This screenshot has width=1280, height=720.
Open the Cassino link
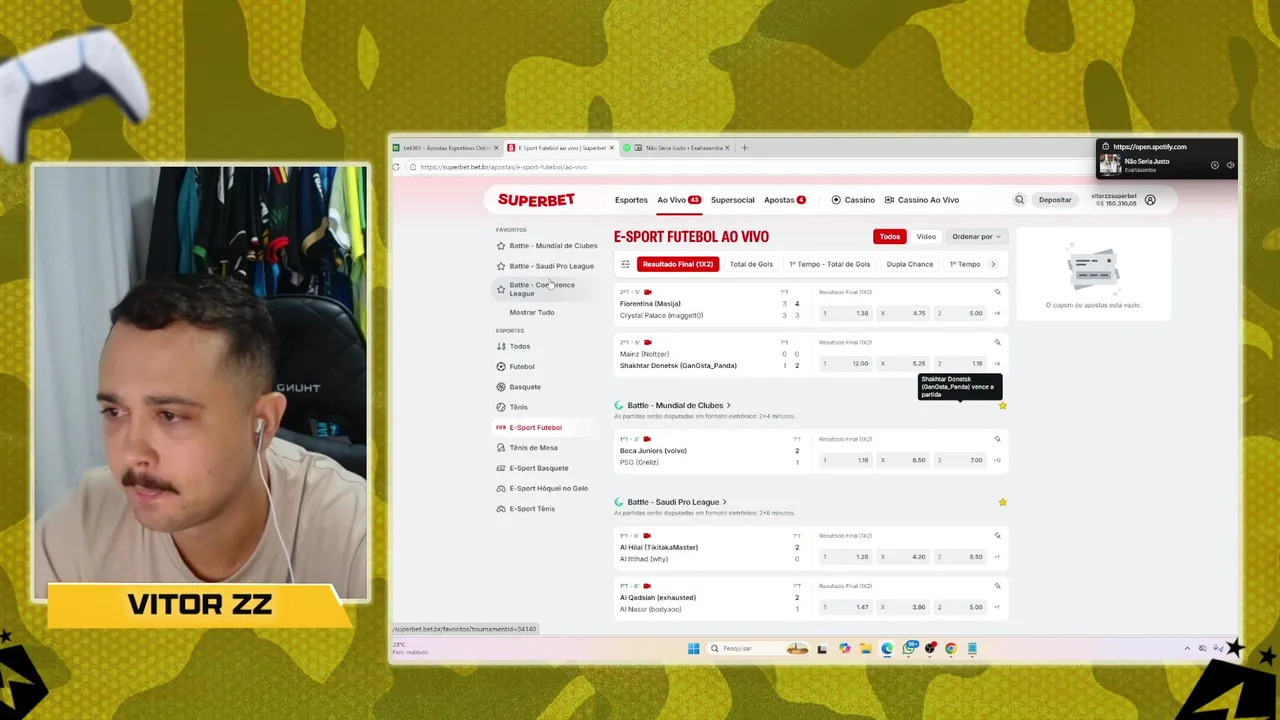click(x=853, y=200)
